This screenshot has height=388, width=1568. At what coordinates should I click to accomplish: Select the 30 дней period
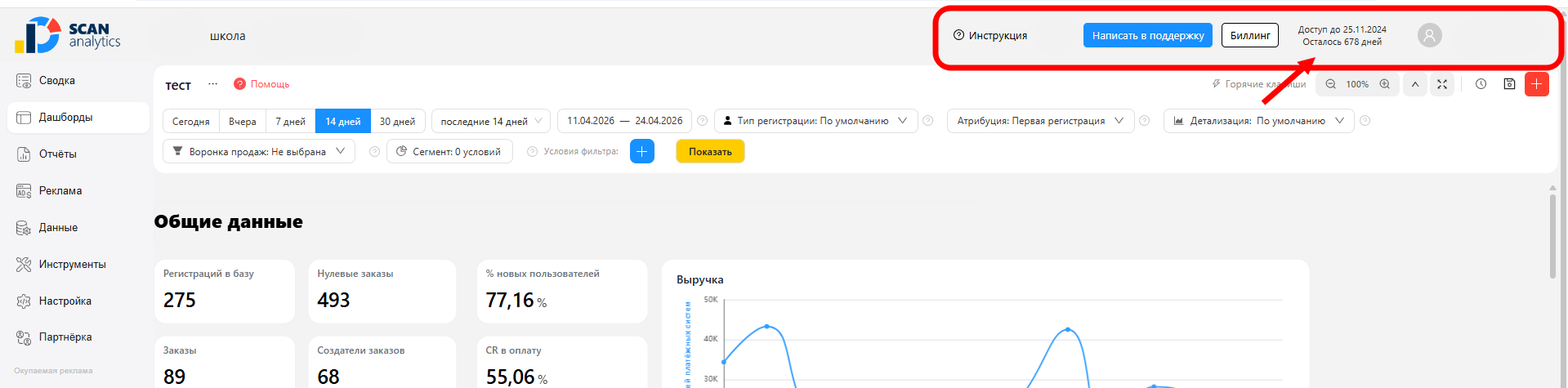(x=397, y=121)
